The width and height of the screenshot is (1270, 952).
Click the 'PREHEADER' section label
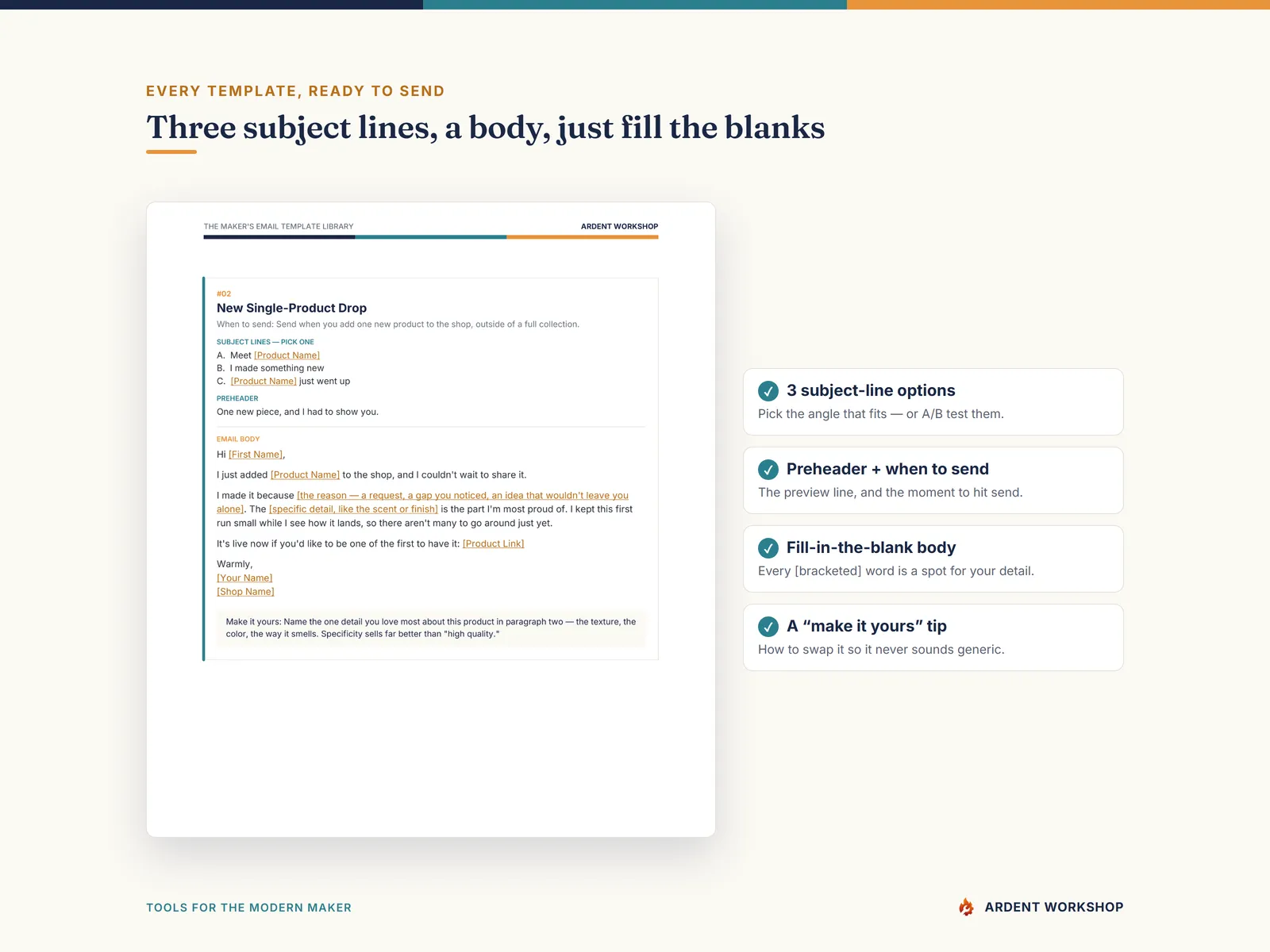(237, 398)
